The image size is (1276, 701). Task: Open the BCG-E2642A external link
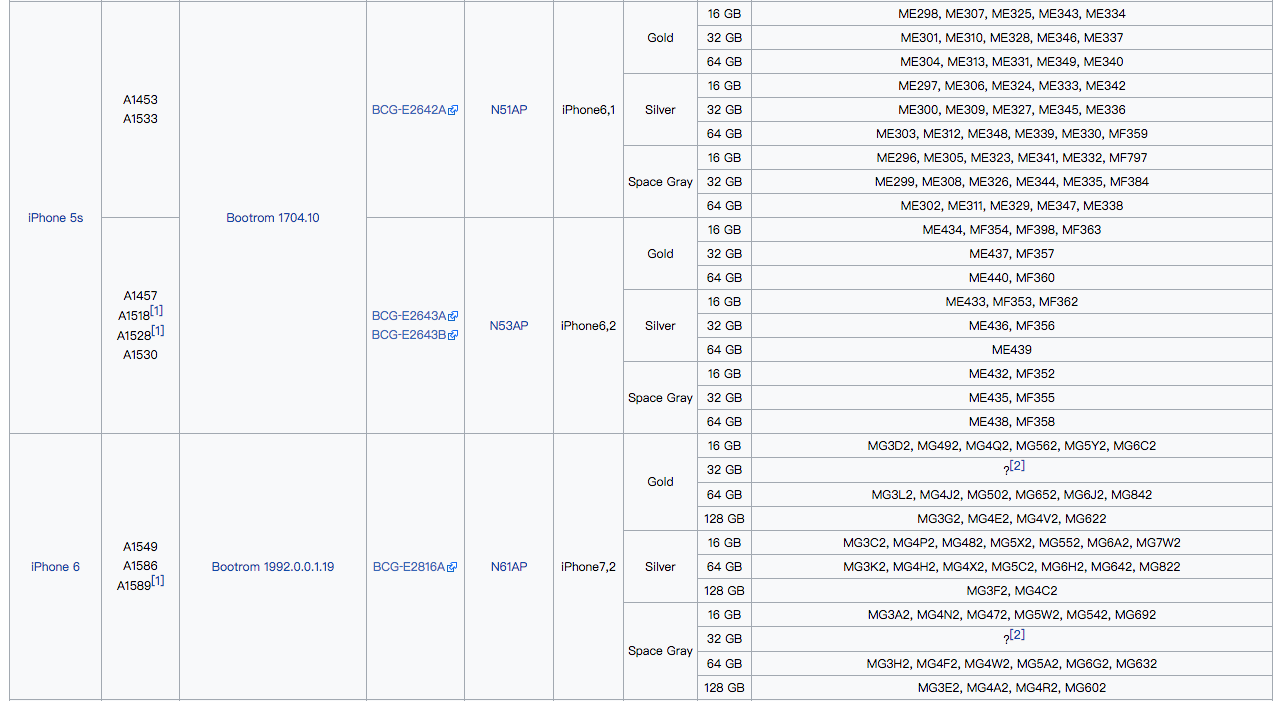[409, 110]
